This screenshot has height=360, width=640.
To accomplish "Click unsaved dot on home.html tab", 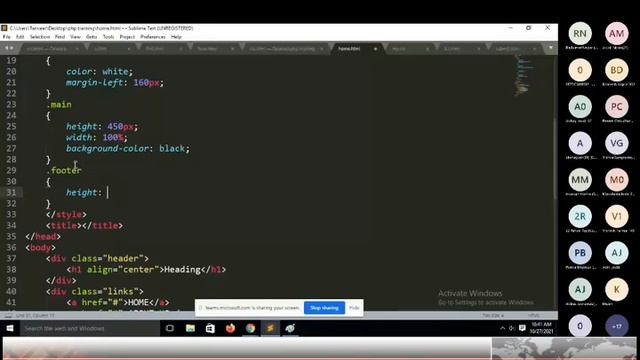I will (x=375, y=49).
